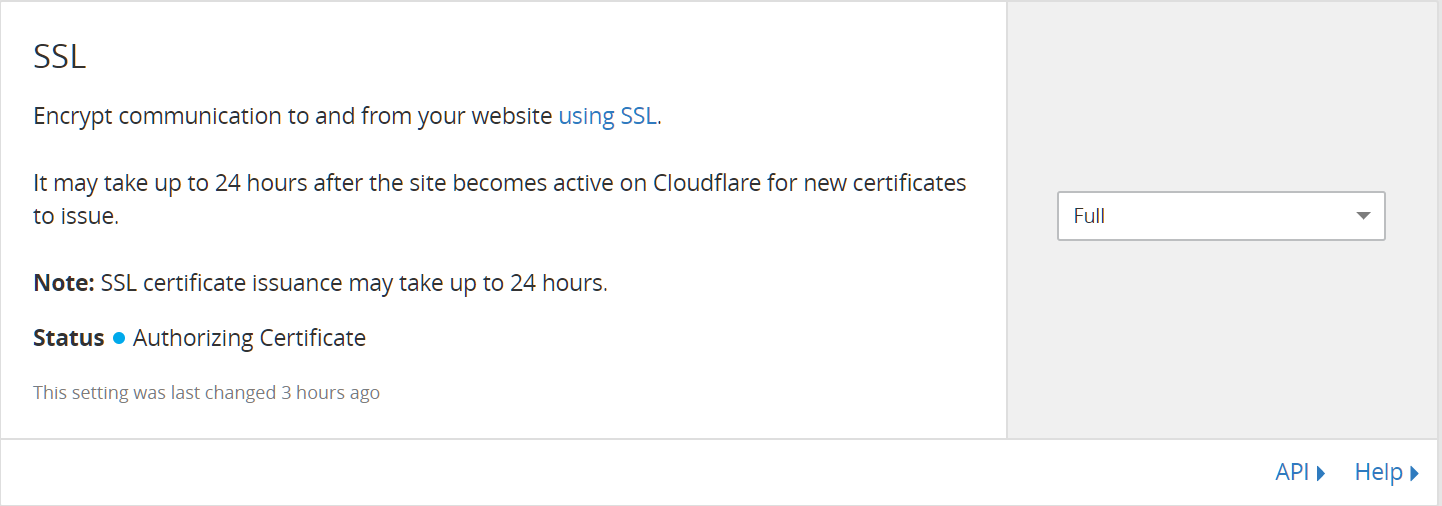
Task: Select the "Authorizing Certificate" status text
Action: point(249,338)
